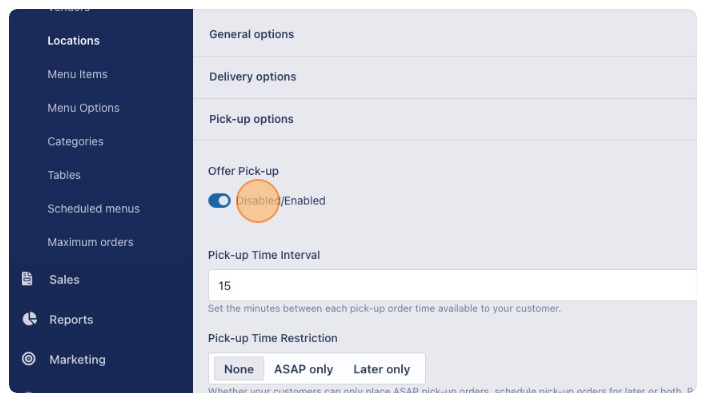704x399 pixels.
Task: Select None pick-up time restriction
Action: [x=239, y=369]
